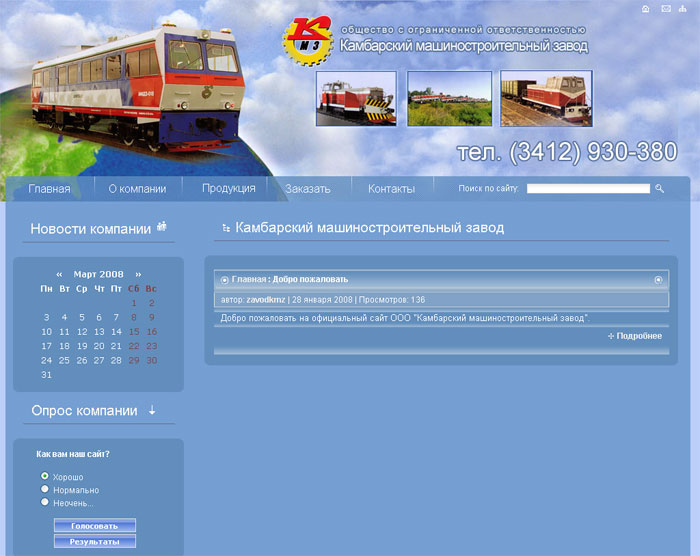
Task: Click round icon at right of article header
Action: (658, 280)
